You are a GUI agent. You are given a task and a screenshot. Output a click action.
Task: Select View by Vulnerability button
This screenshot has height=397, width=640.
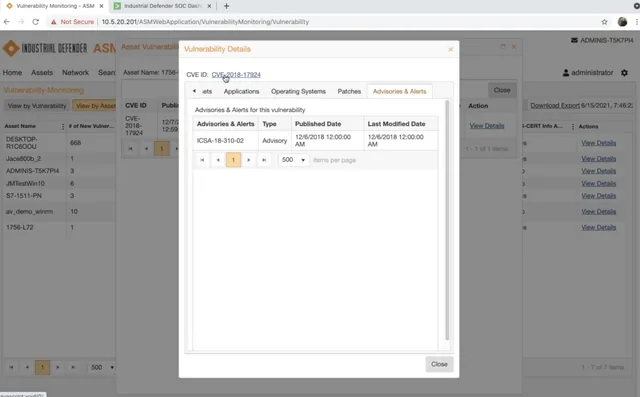37,106
